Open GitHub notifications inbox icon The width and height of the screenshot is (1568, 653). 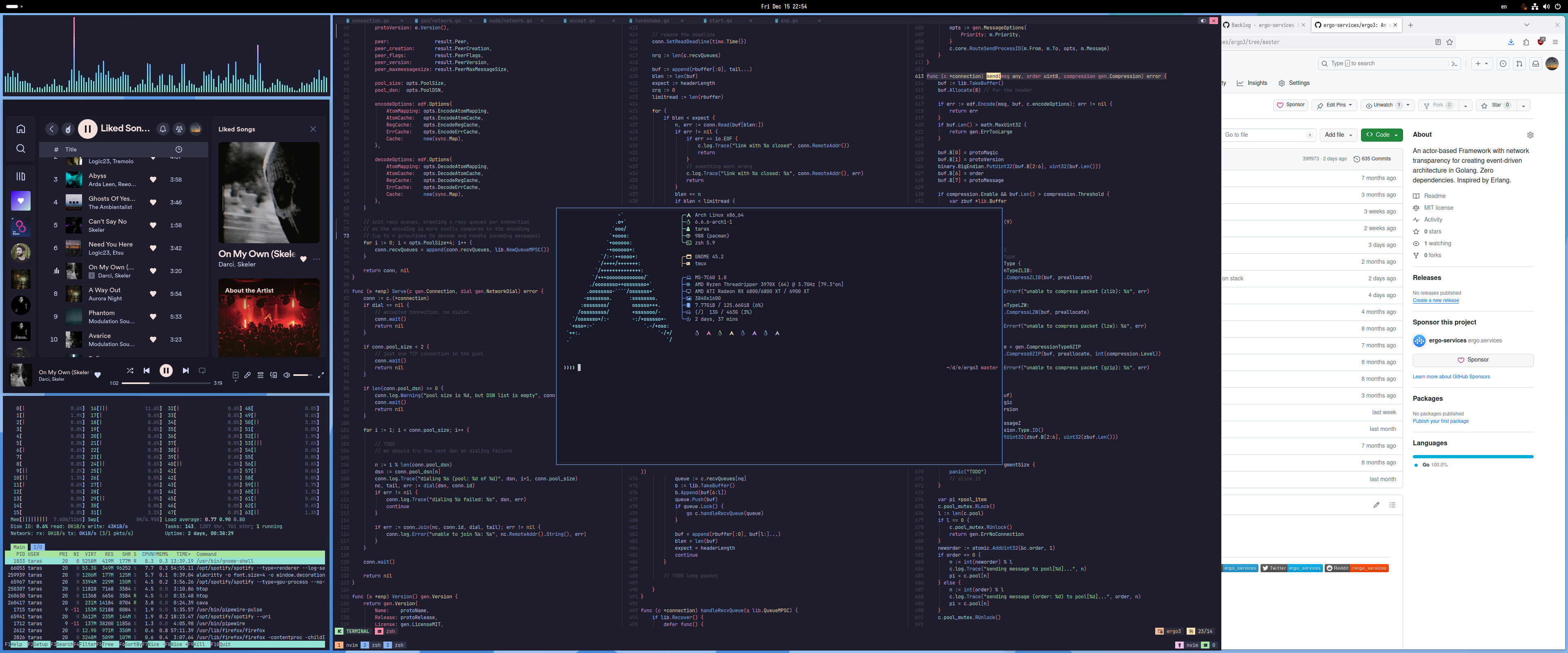[1536, 63]
